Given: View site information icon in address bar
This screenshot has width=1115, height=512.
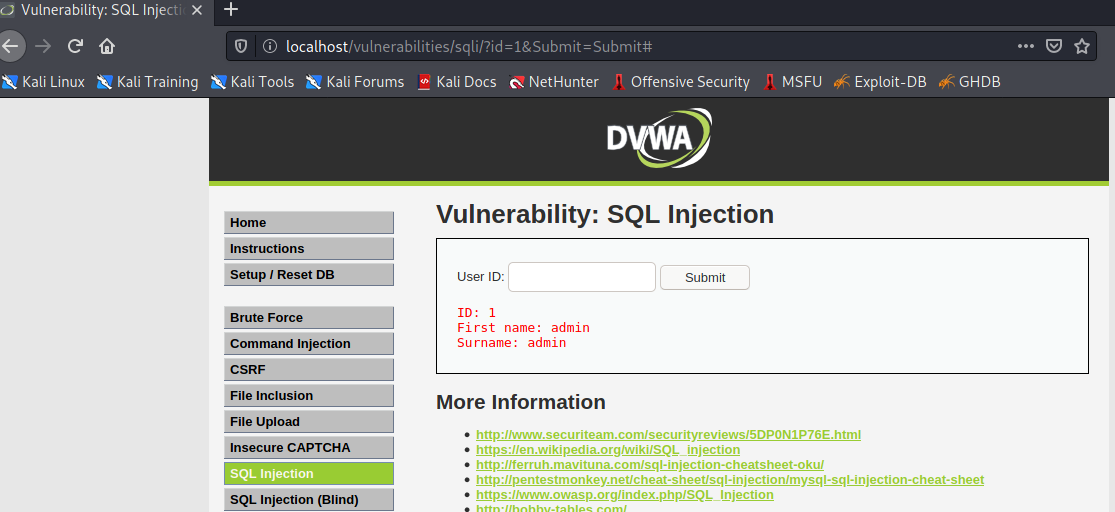Looking at the screenshot, I should click(x=270, y=46).
